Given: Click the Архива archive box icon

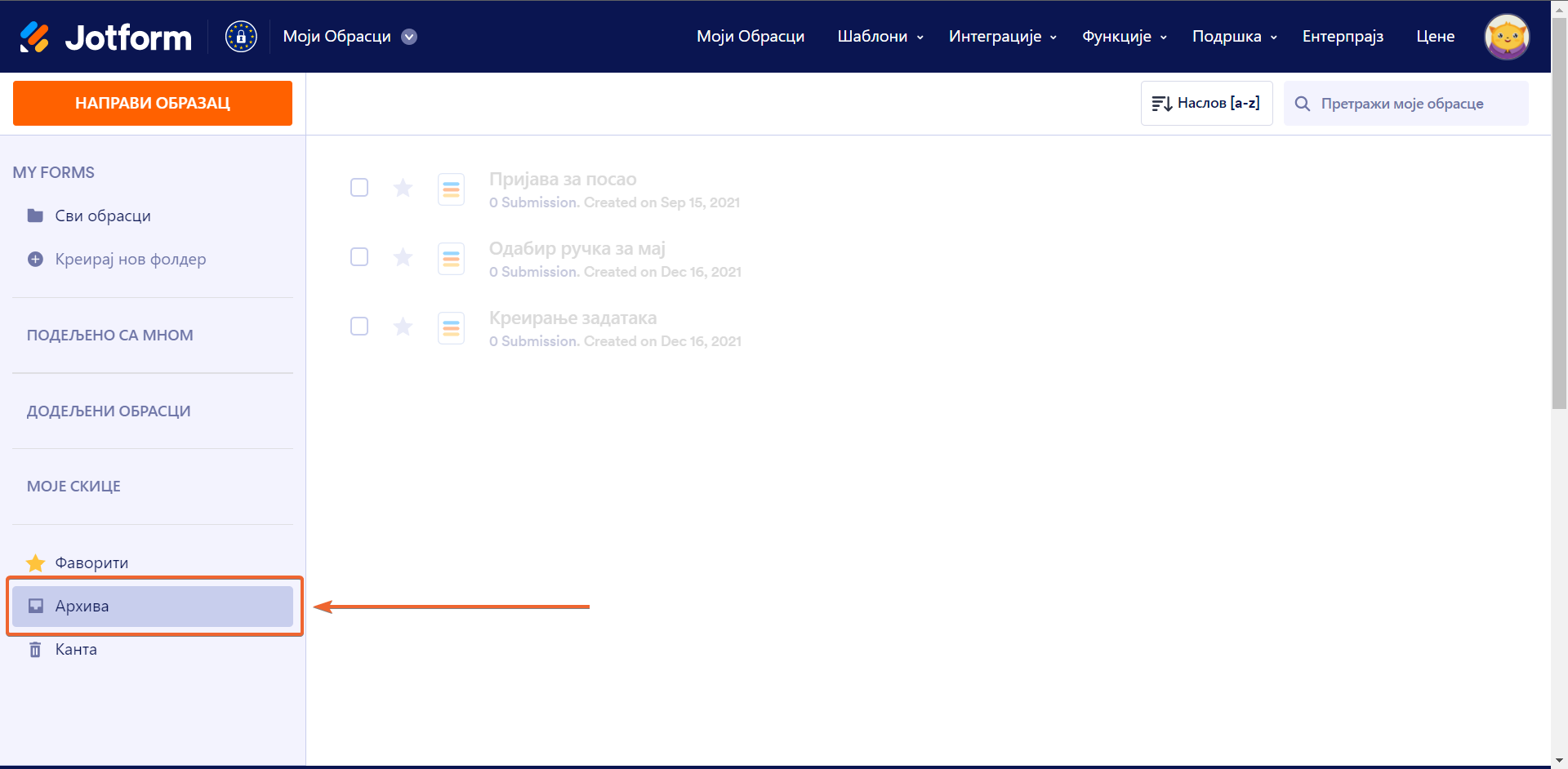Looking at the screenshot, I should (35, 606).
